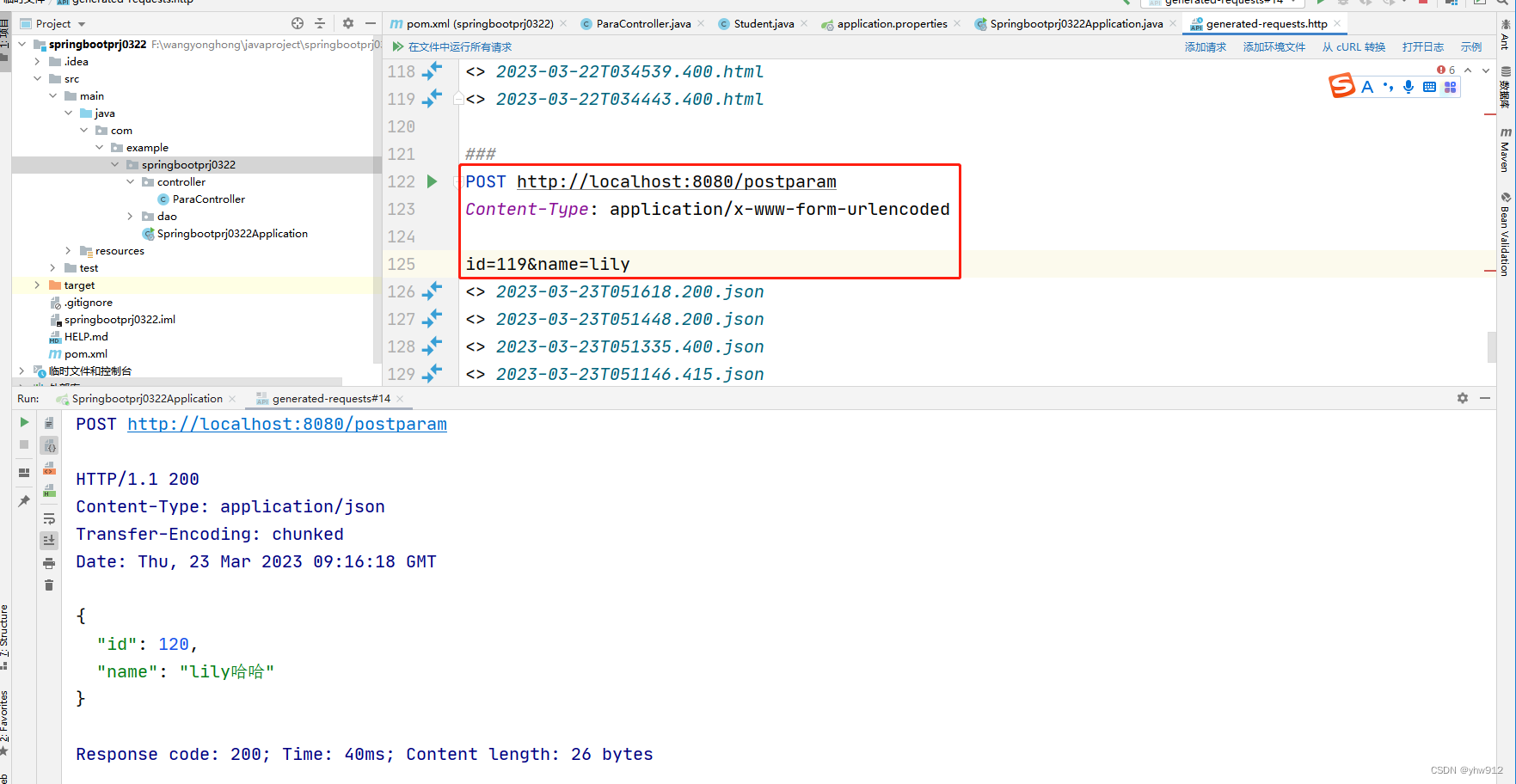Print console output via the printer icon
The width and height of the screenshot is (1516, 784).
pos(49,563)
